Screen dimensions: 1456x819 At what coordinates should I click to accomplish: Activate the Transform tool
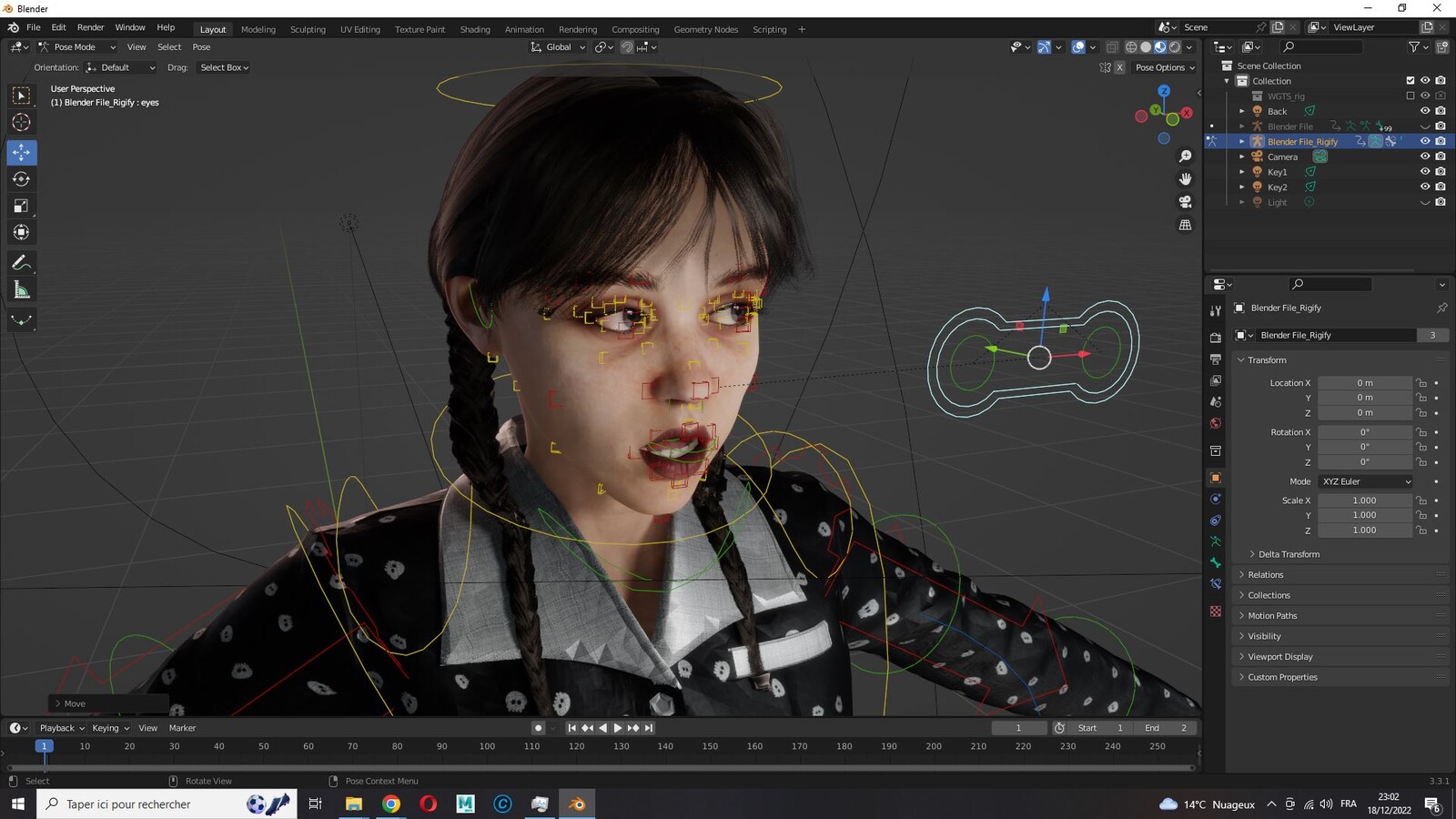[x=21, y=232]
